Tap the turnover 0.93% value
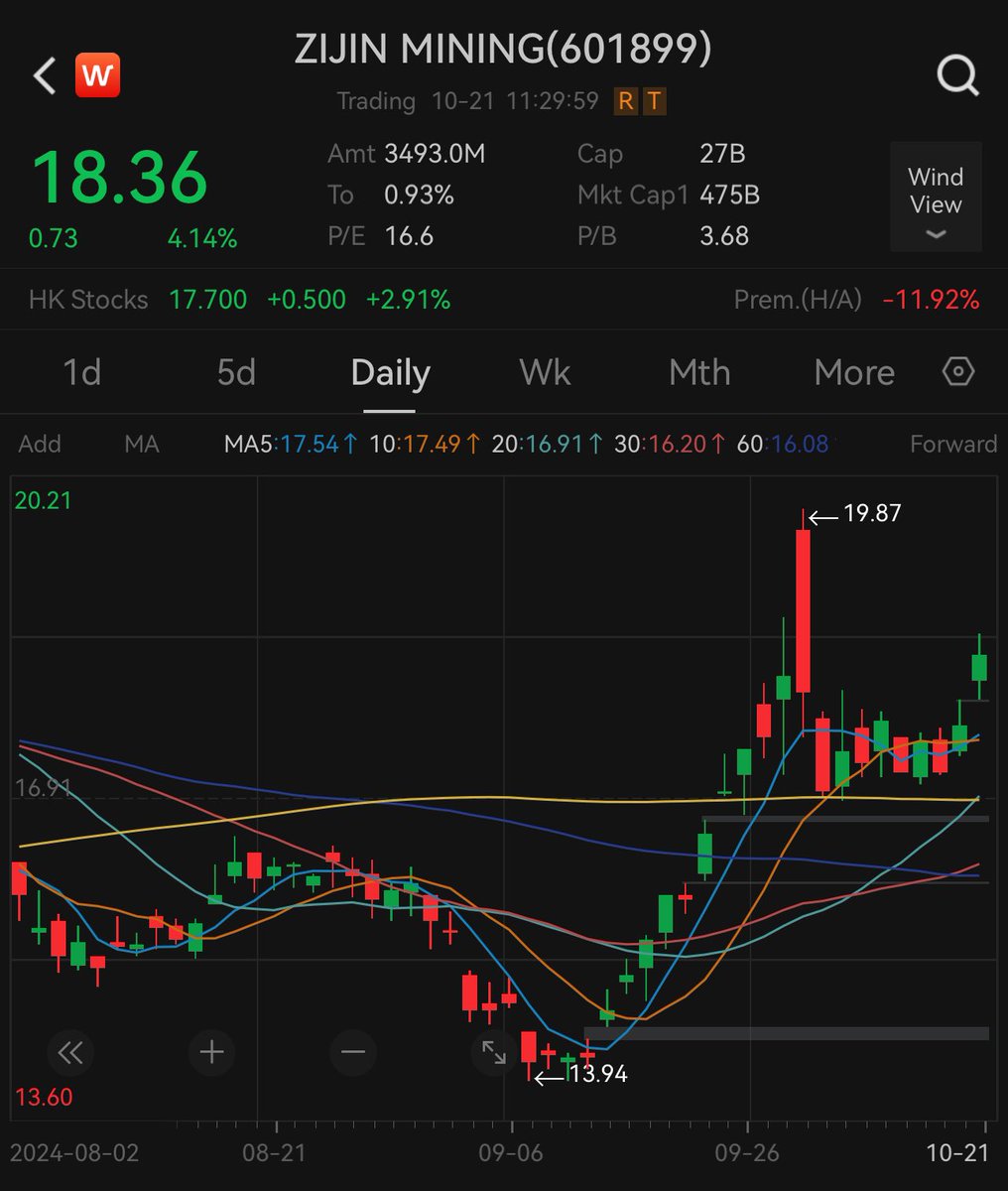Image resolution: width=1008 pixels, height=1191 pixels. coord(419,196)
